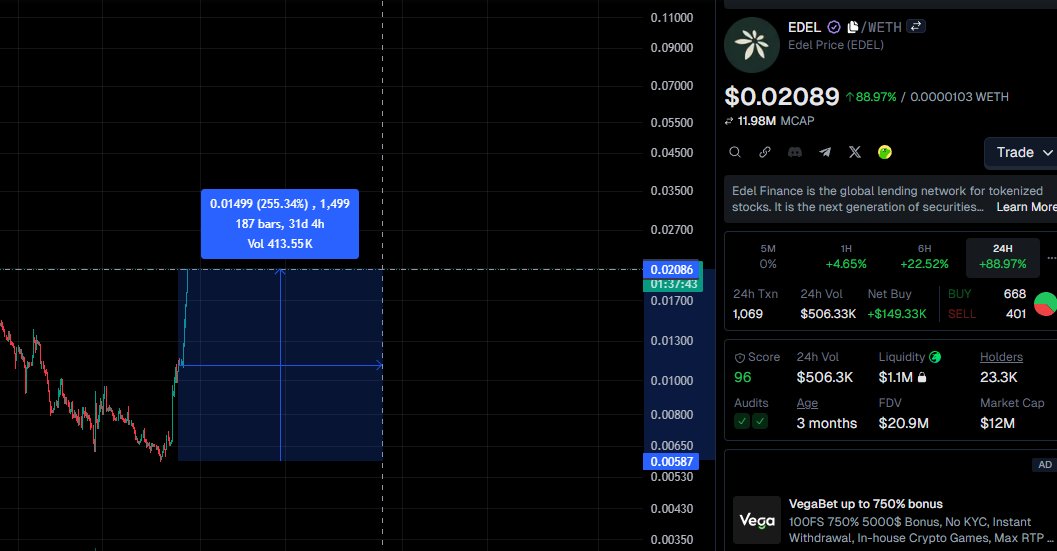Copy the EDEL contract address
This screenshot has width=1057, height=551.
pos(853,27)
